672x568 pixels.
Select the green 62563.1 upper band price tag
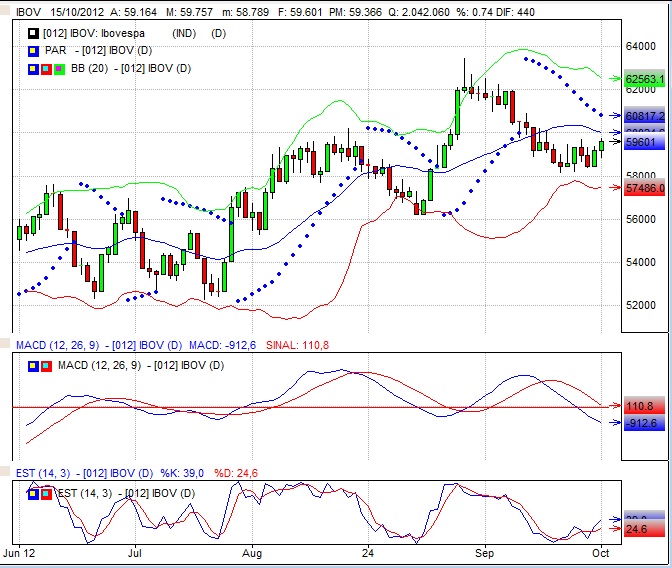click(x=644, y=78)
